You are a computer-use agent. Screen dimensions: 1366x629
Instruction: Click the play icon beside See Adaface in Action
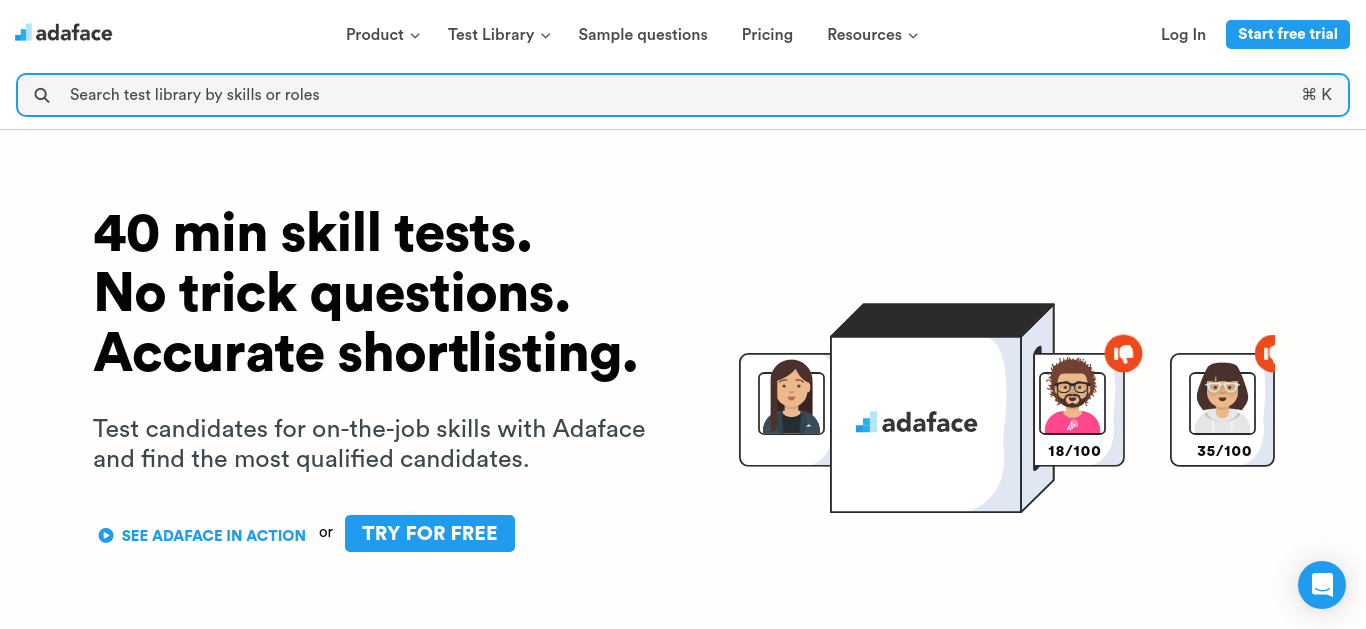105,535
